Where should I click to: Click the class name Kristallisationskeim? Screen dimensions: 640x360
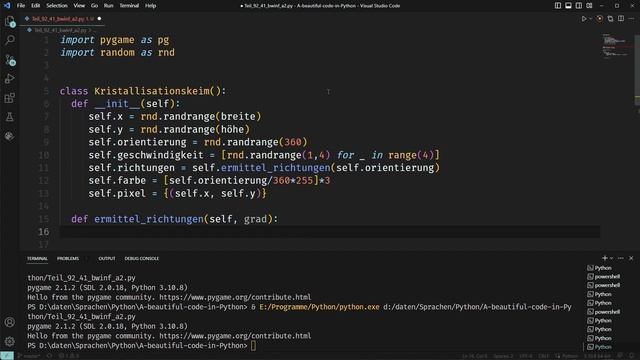click(152, 91)
